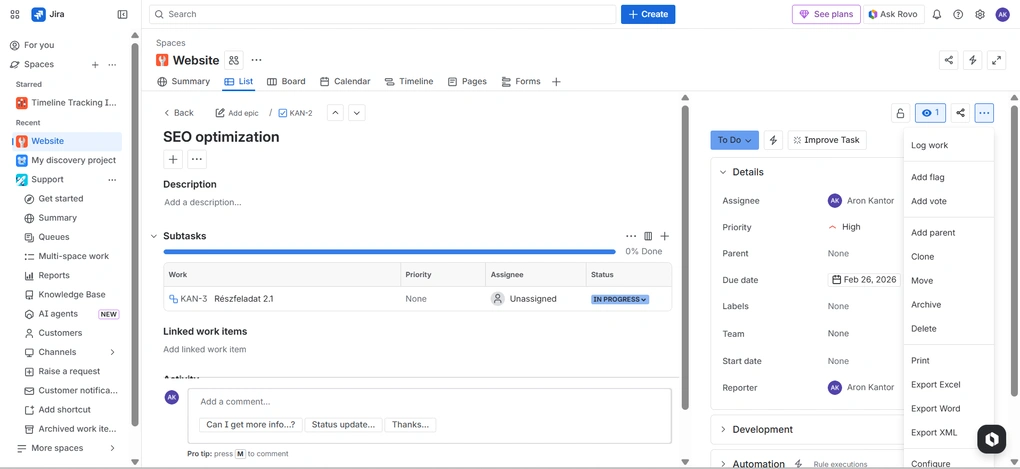Click the See plans button
The height and width of the screenshot is (469, 1020).
point(826,14)
